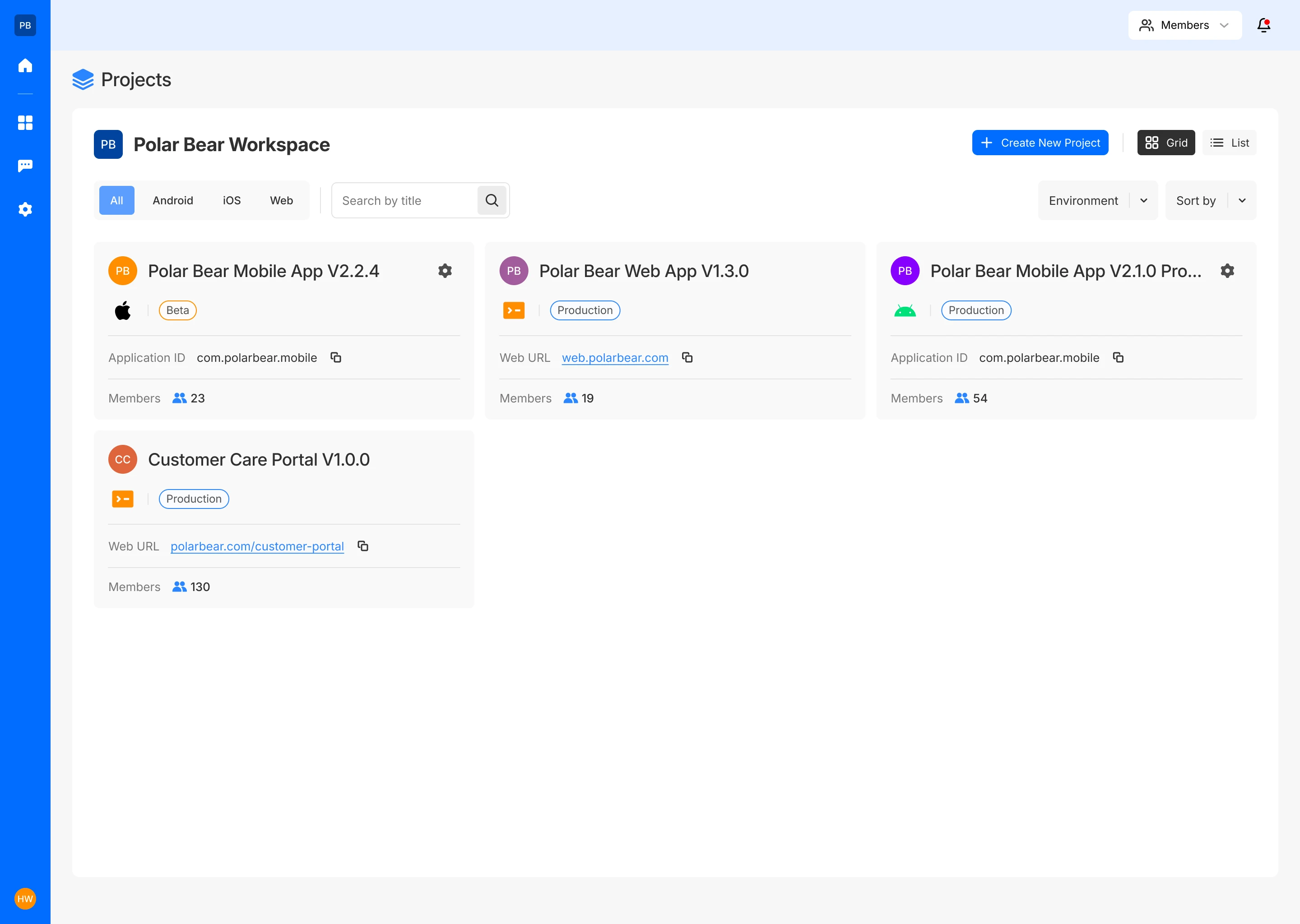Open settings gear for Mobile App V2.2.4
The height and width of the screenshot is (924, 1300).
tap(445, 271)
